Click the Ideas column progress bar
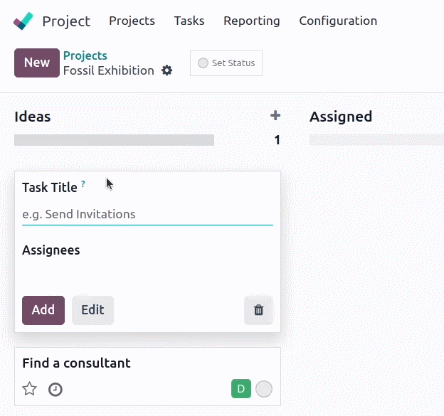This screenshot has height=416, width=444. [114, 140]
